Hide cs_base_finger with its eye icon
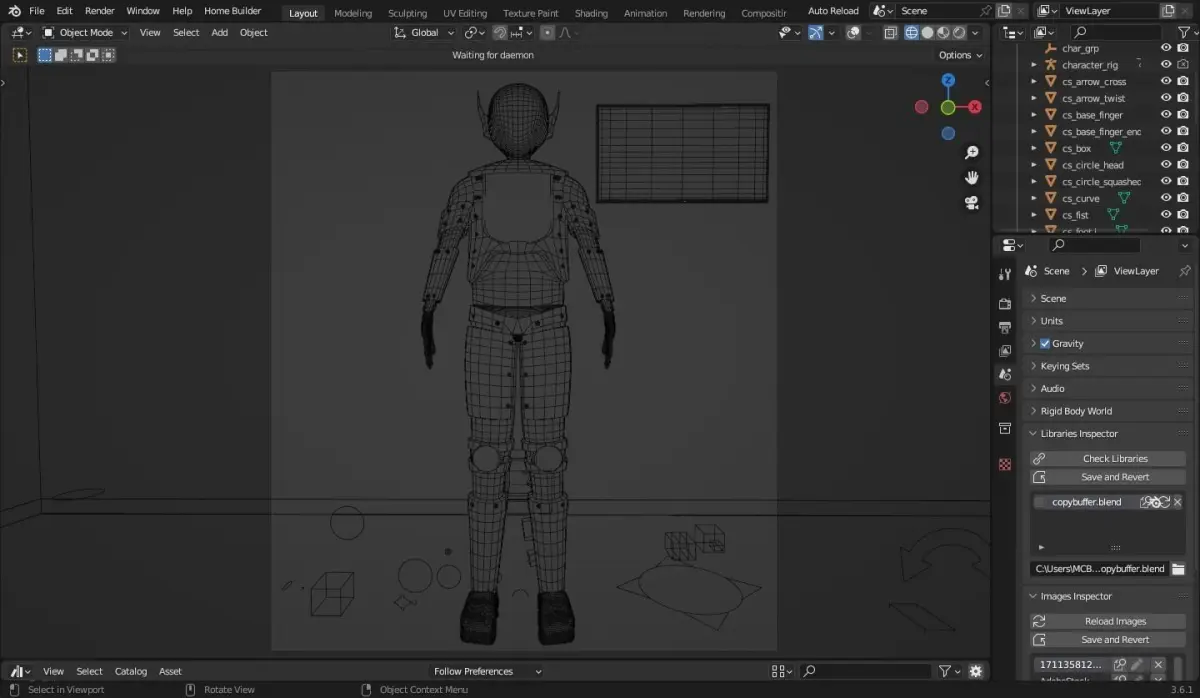The image size is (1200, 698). 1166,115
